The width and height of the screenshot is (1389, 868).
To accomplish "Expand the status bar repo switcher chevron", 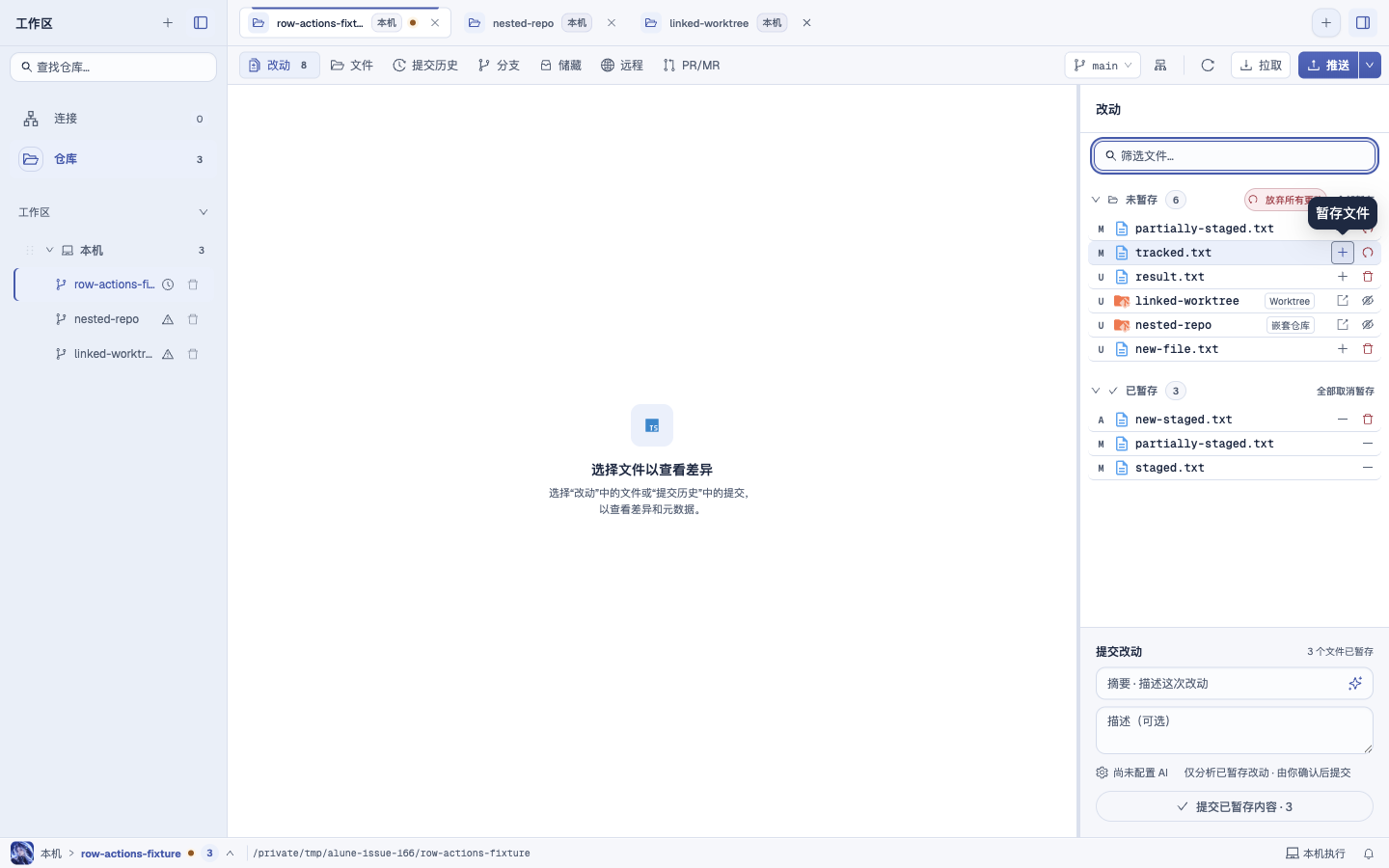I will click(x=231, y=854).
